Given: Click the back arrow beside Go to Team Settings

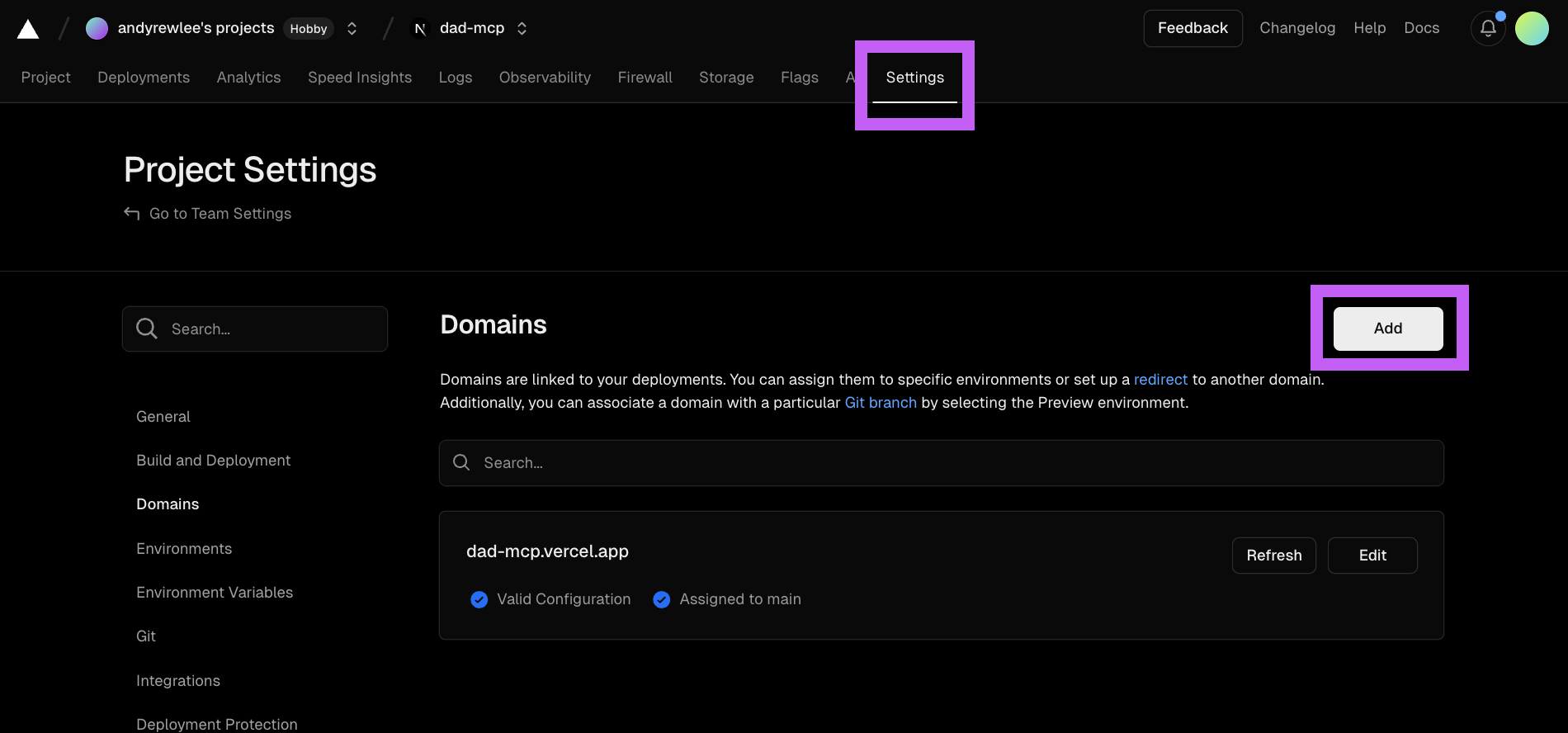Looking at the screenshot, I should tap(131, 213).
